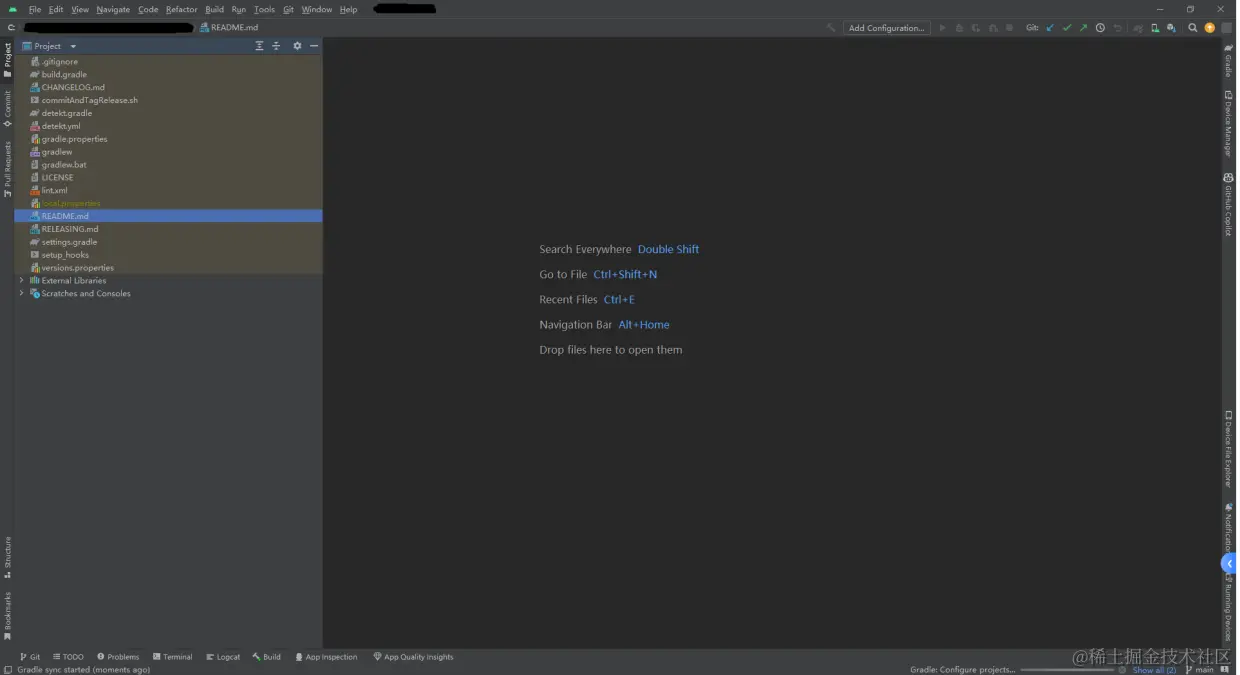Open the GitHub Copilot side tab
This screenshot has height=675, width=1240.
(x=1229, y=204)
